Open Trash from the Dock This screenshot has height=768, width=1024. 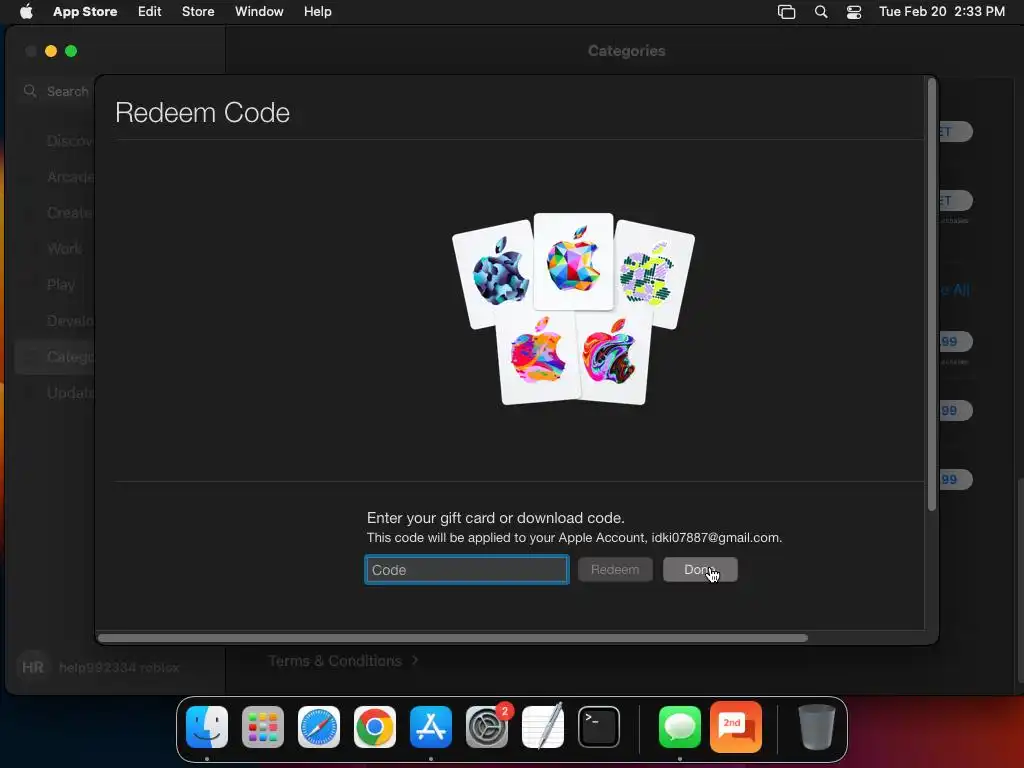tap(816, 727)
